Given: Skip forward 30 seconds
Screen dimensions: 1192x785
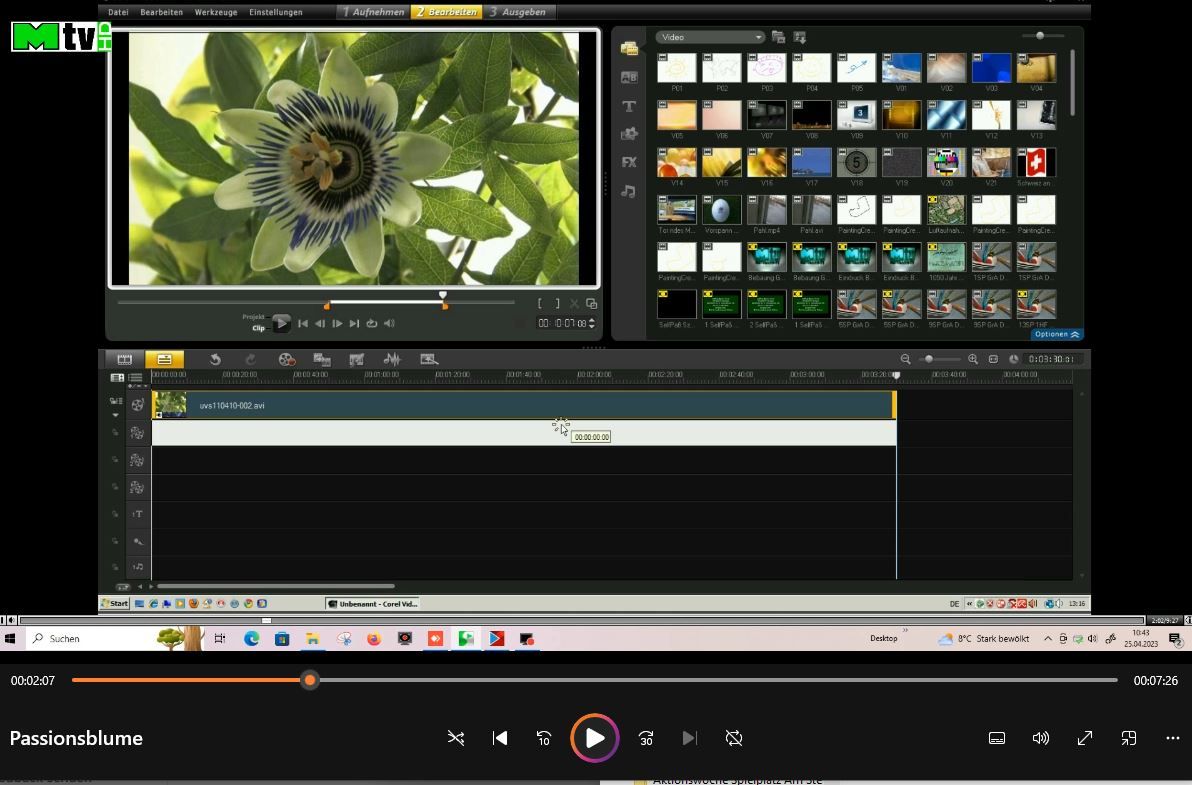Looking at the screenshot, I should [x=646, y=738].
